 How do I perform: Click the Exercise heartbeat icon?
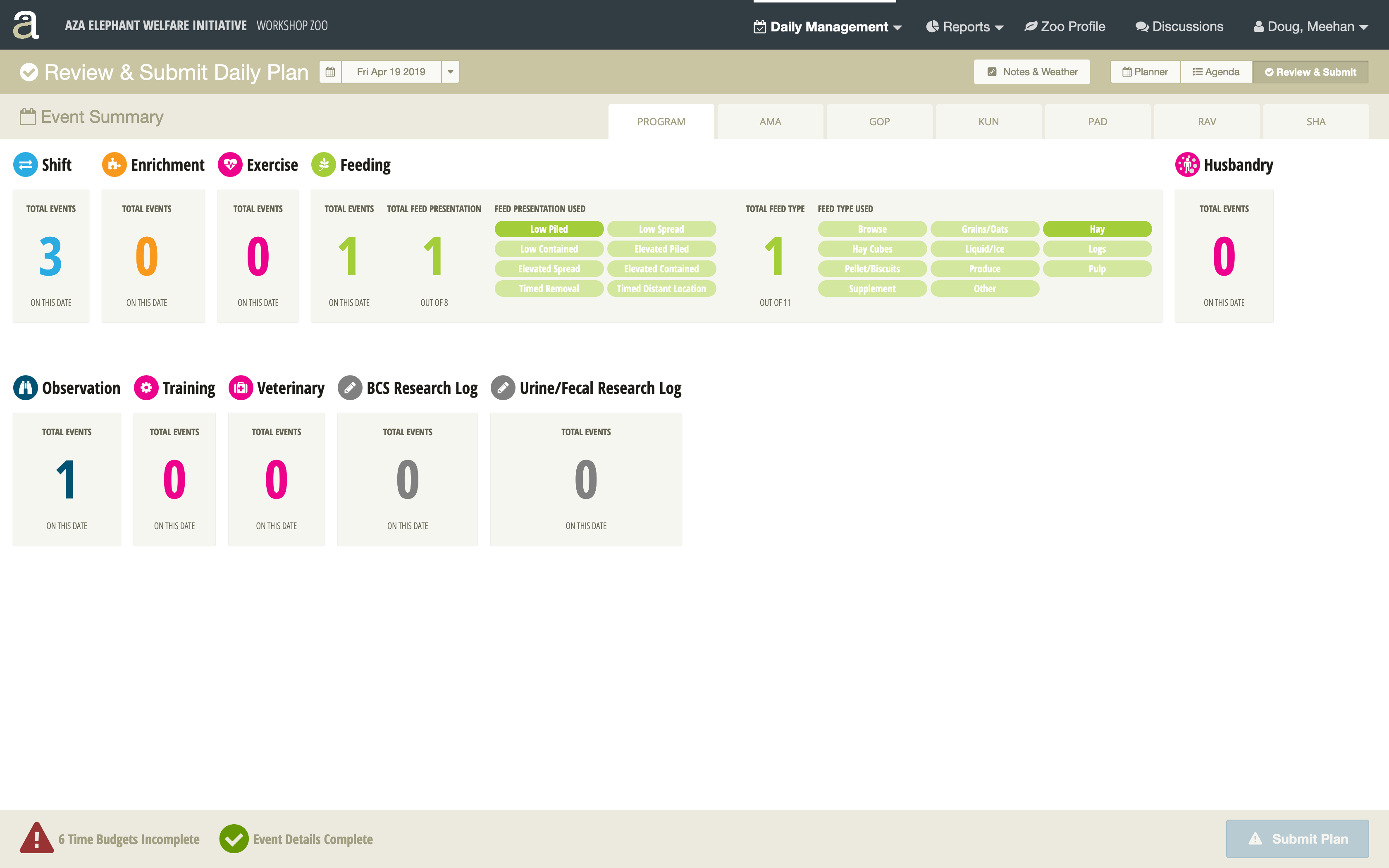pos(230,165)
